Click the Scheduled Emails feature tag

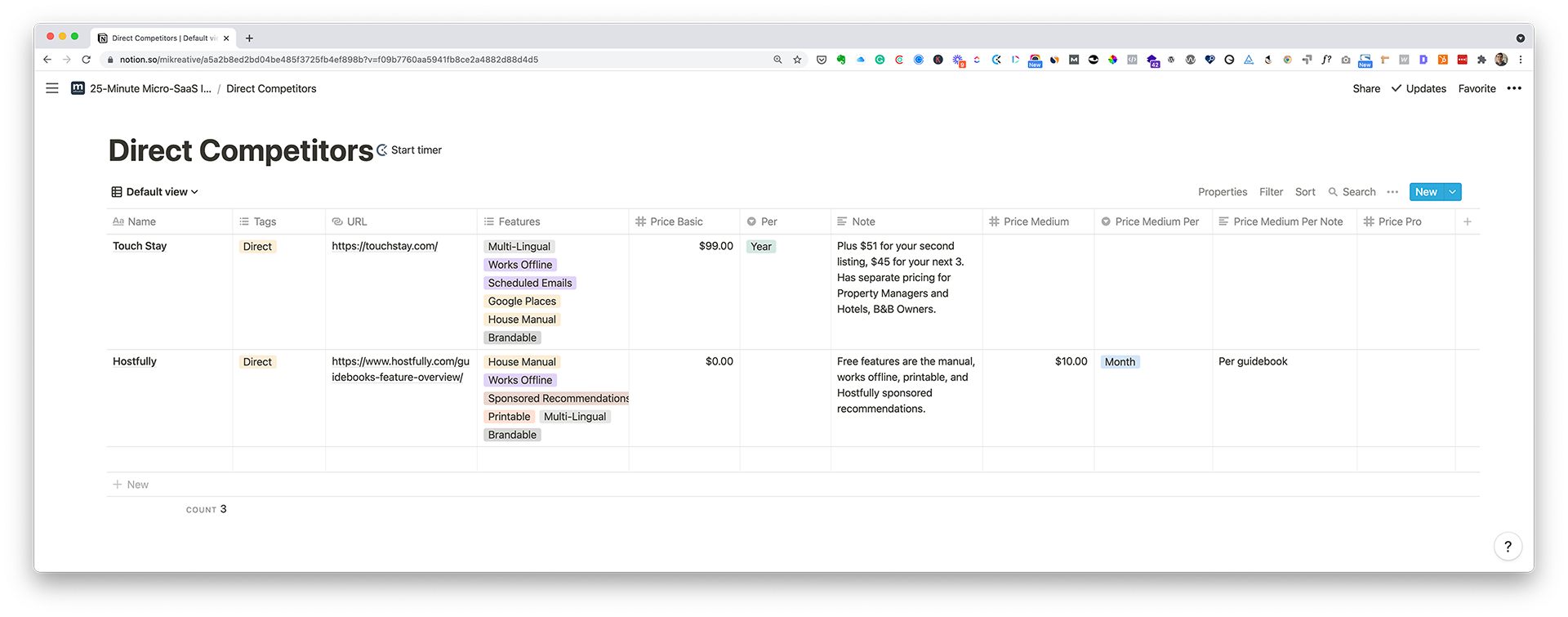coord(530,283)
